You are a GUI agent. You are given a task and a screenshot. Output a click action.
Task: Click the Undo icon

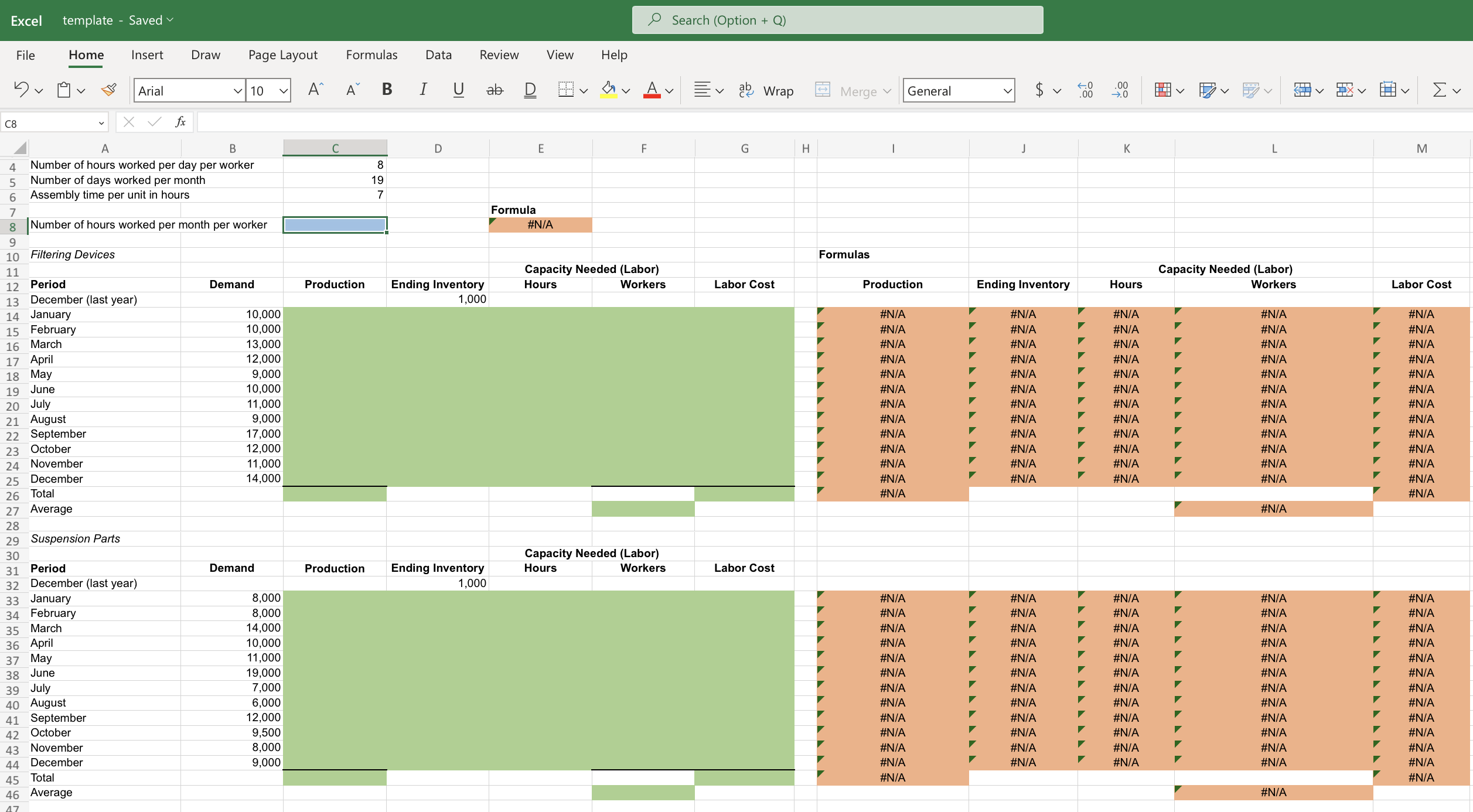coord(21,90)
